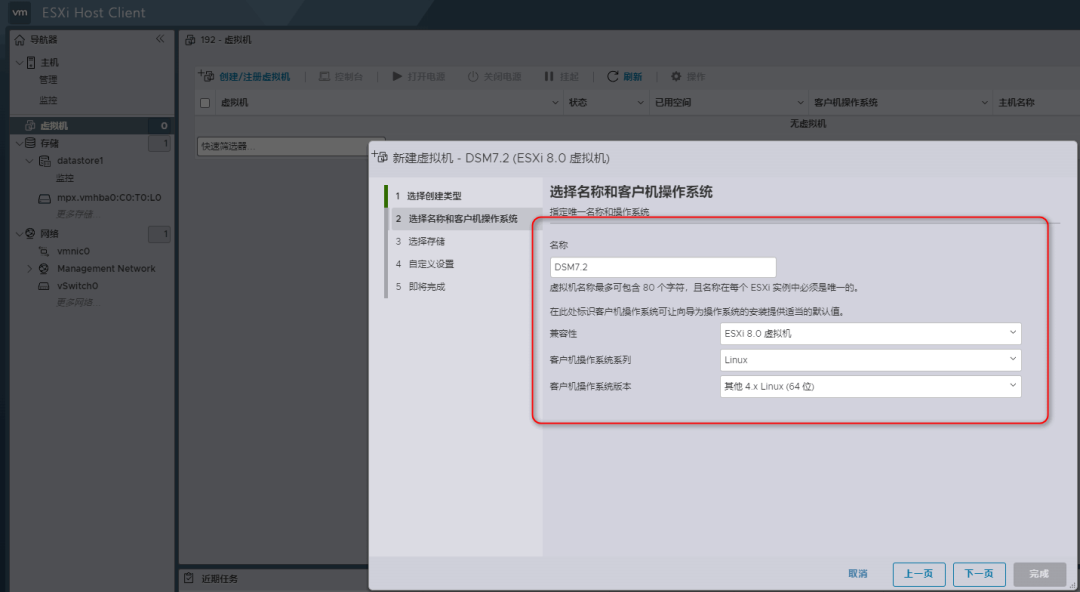1080x592 pixels.
Task: Open Used space column dropdown arrow
Action: (x=800, y=103)
